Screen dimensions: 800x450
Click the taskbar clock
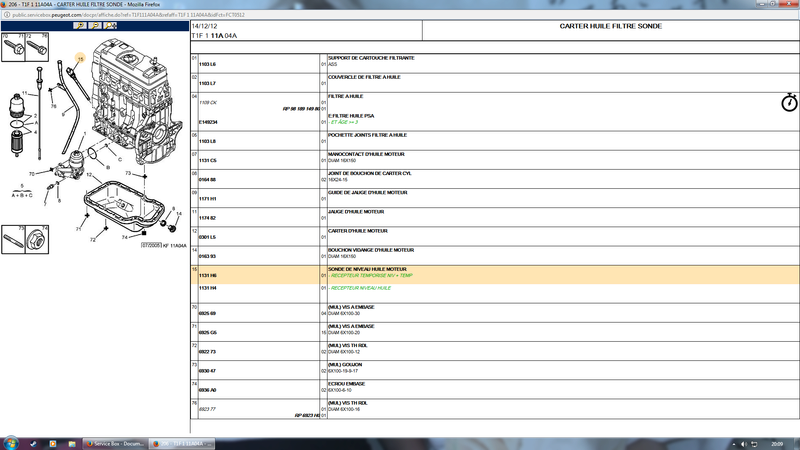[777, 444]
